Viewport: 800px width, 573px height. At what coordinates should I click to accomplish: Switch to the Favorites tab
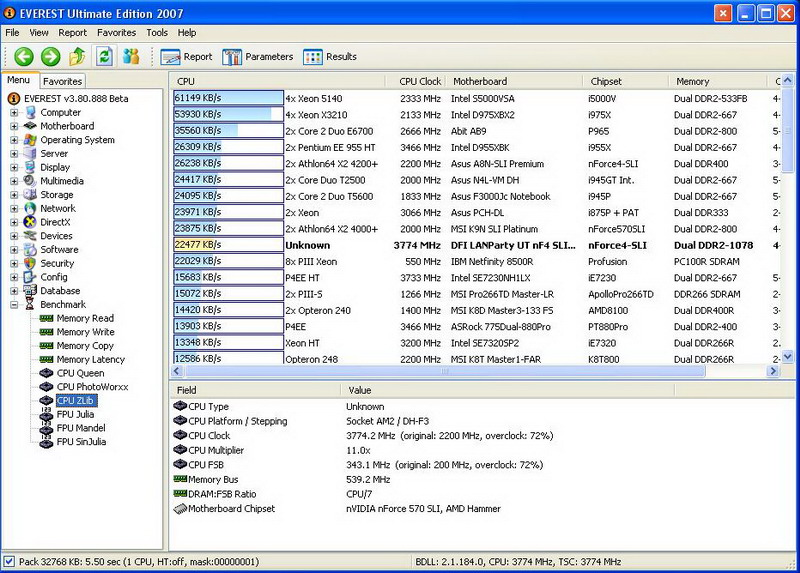[x=62, y=81]
